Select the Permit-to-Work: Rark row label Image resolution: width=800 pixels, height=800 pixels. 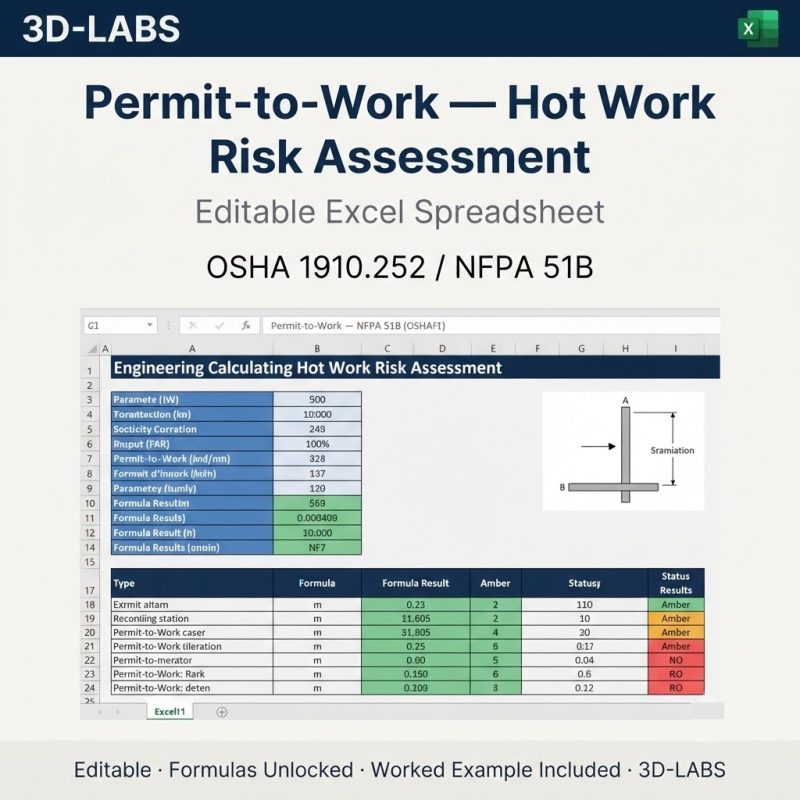coord(192,673)
